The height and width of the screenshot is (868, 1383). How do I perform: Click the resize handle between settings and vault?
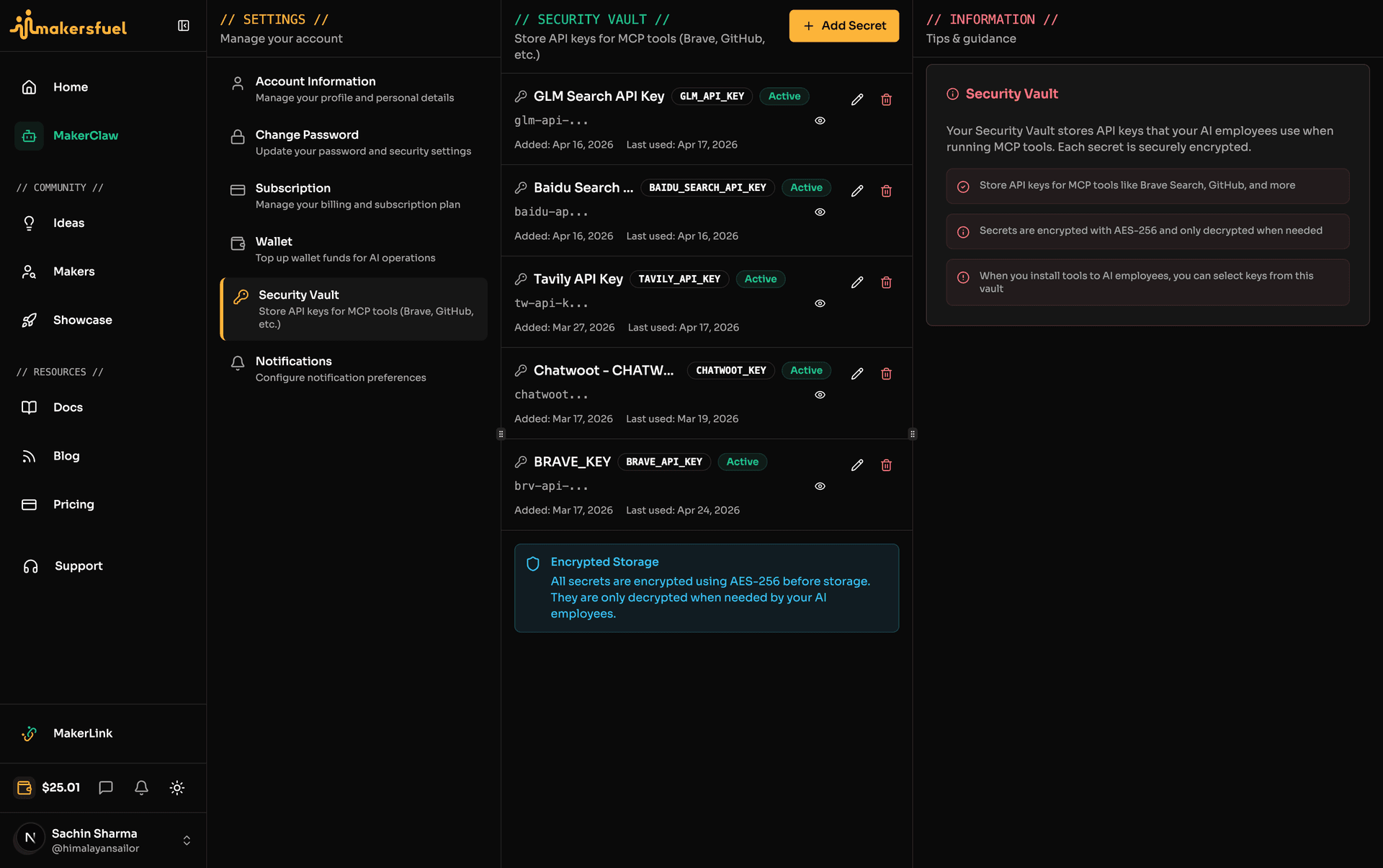[x=501, y=434]
